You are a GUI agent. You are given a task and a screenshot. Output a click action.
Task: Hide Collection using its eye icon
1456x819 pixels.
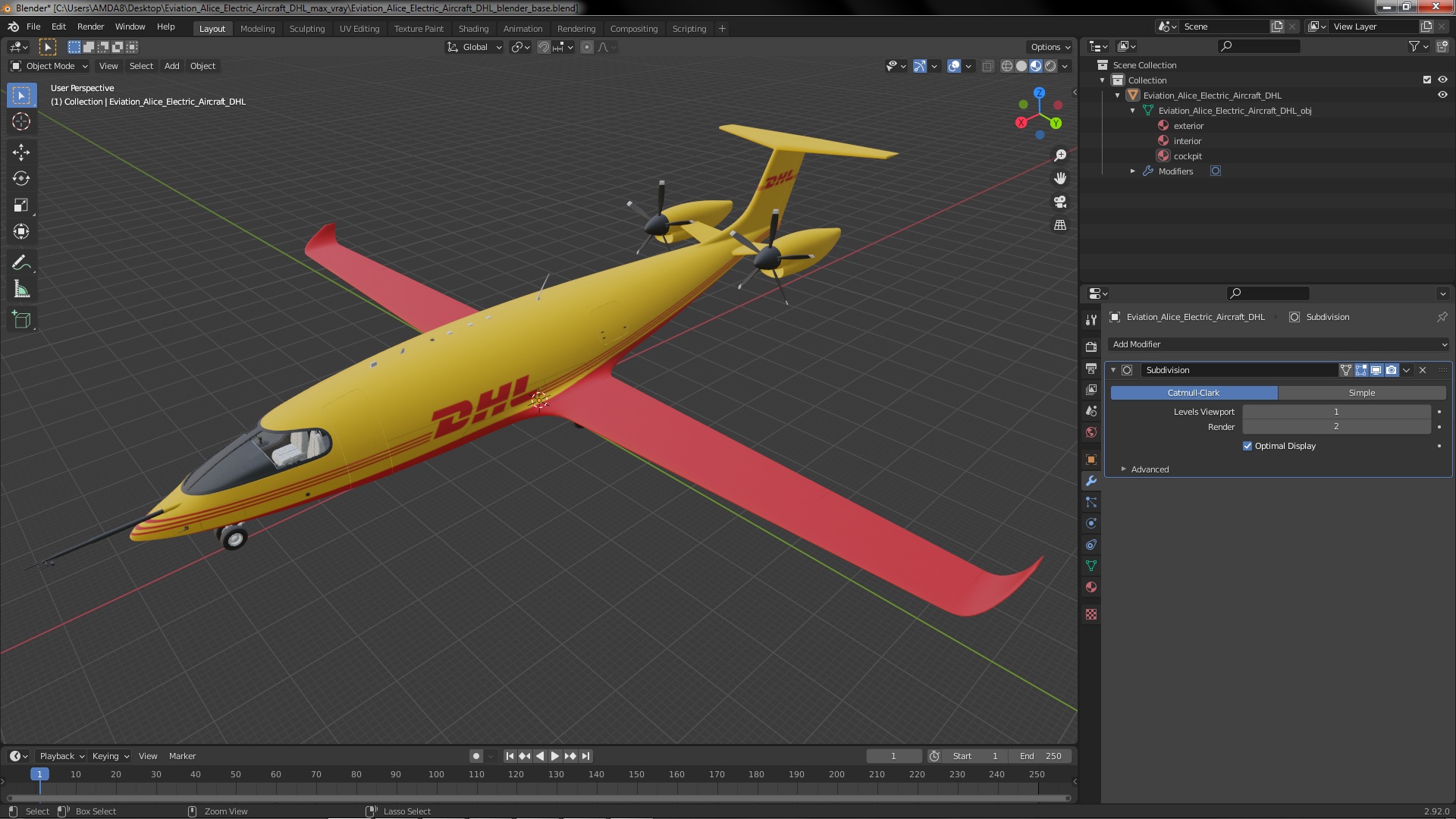(x=1442, y=80)
